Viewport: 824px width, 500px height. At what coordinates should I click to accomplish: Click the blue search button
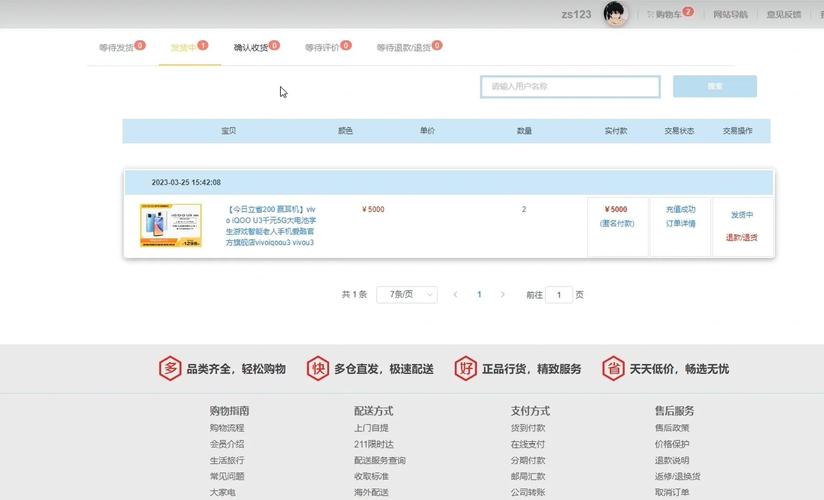[715, 86]
